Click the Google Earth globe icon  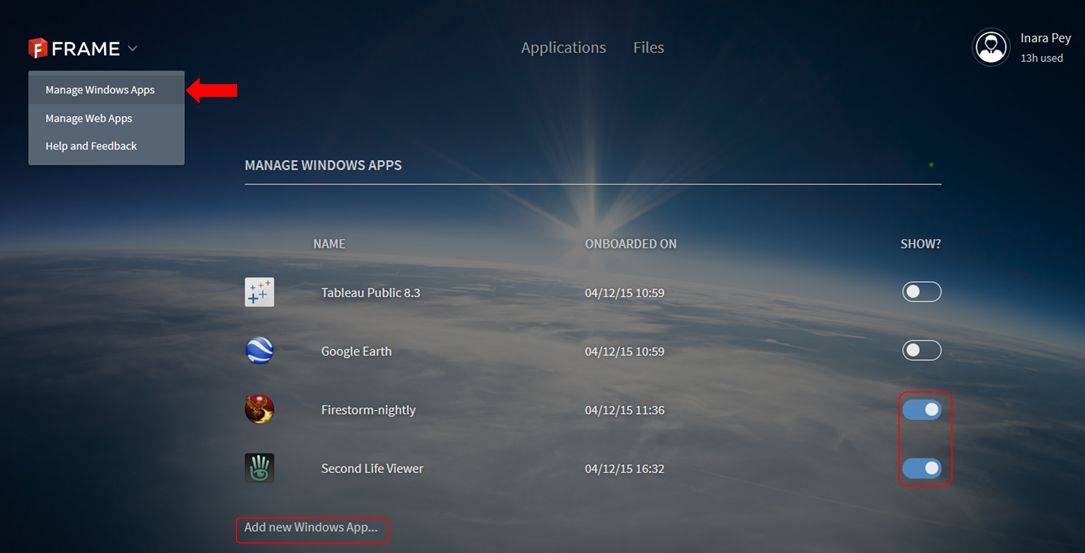[259, 351]
